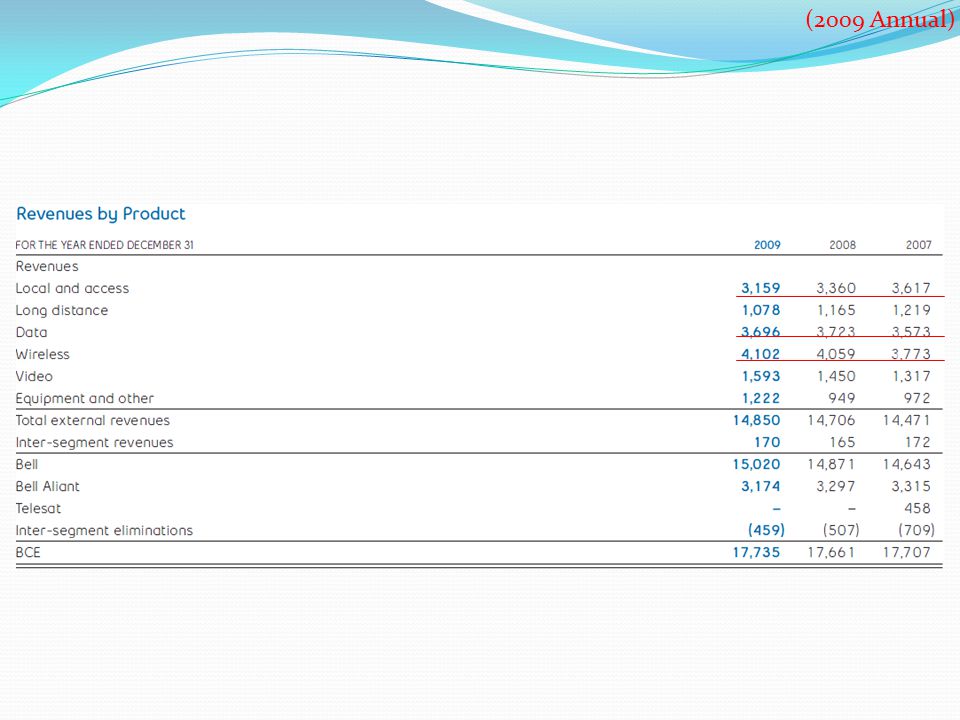This screenshot has width=960, height=720.
Task: Select the "Local and access" row label
Action: (x=72, y=288)
